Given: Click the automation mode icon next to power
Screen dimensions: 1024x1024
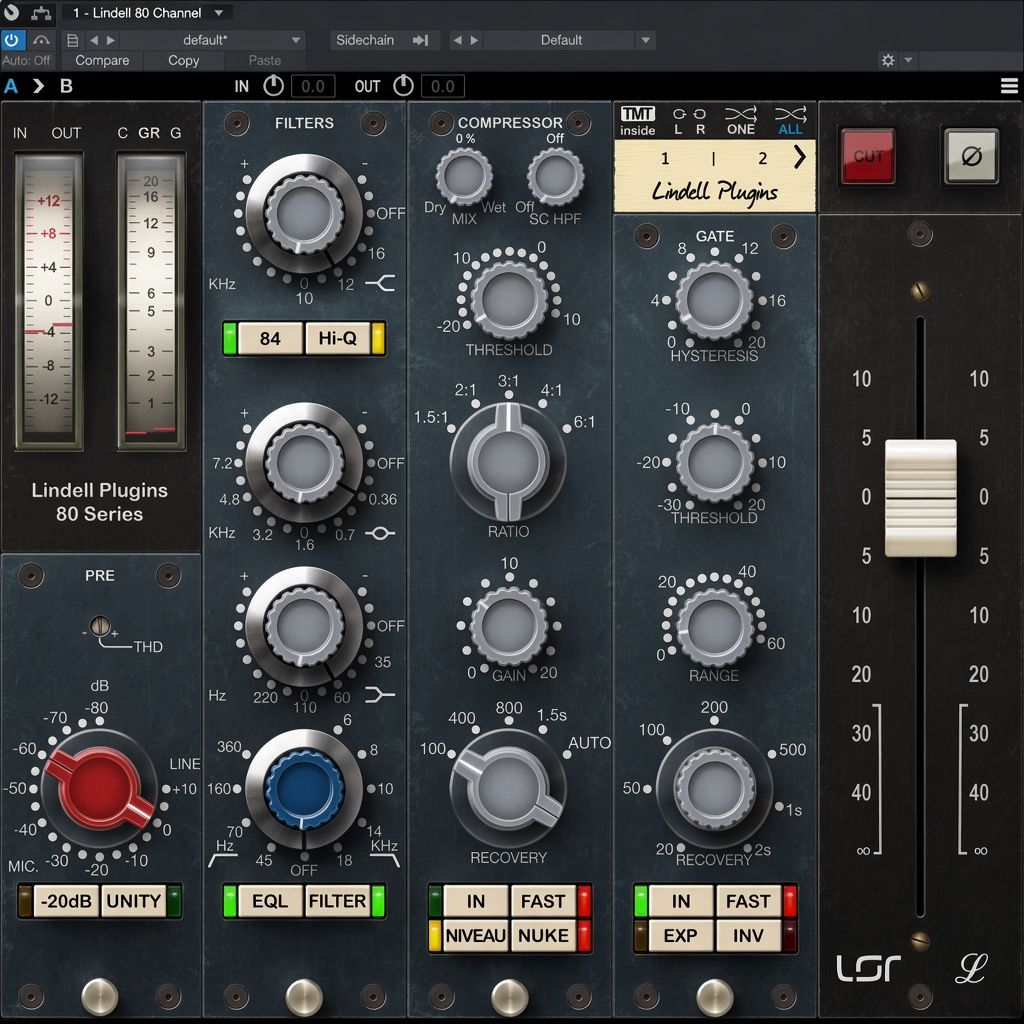Looking at the screenshot, I should point(41,40).
